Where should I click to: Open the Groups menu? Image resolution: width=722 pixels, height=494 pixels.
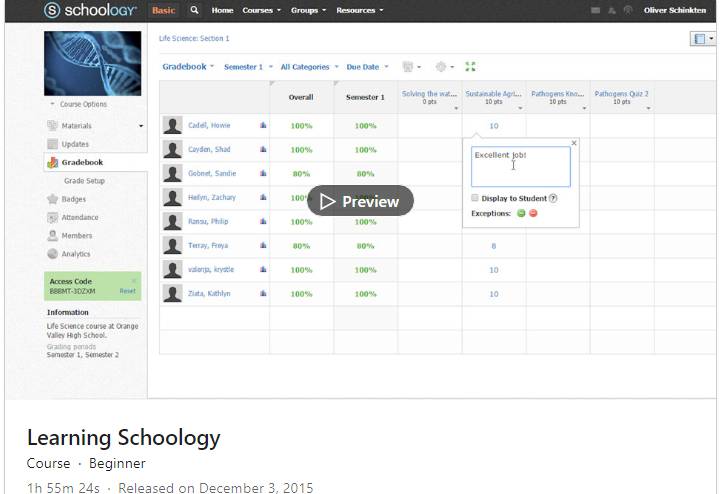(308, 10)
